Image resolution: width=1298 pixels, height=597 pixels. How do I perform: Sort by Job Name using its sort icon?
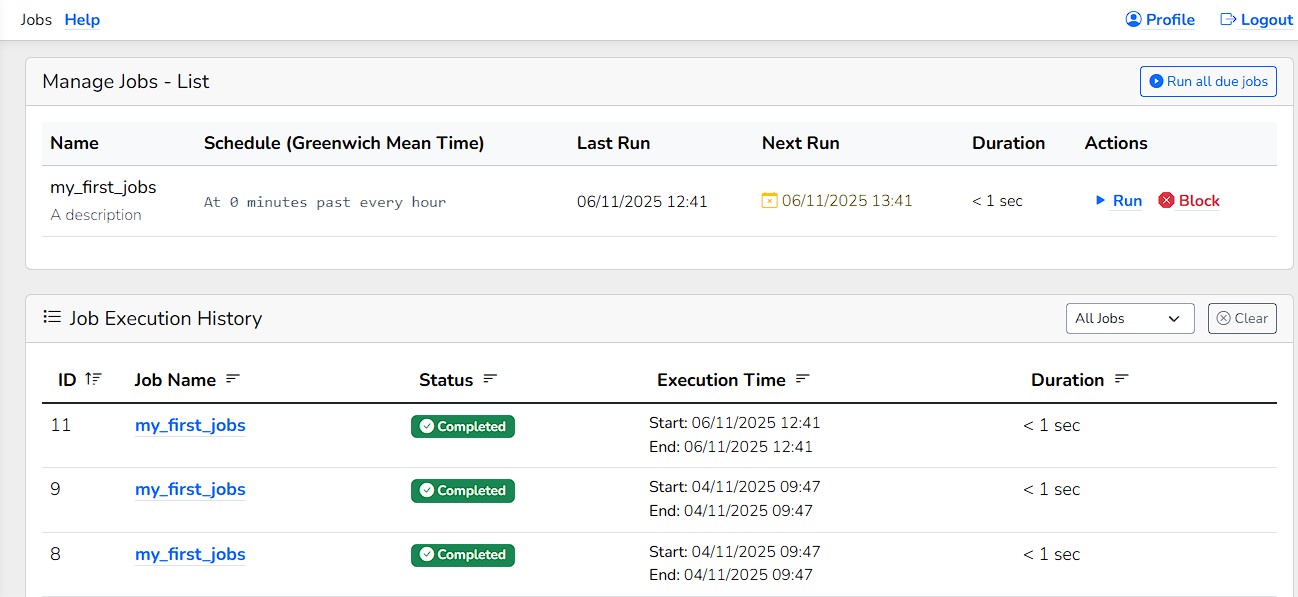(233, 379)
